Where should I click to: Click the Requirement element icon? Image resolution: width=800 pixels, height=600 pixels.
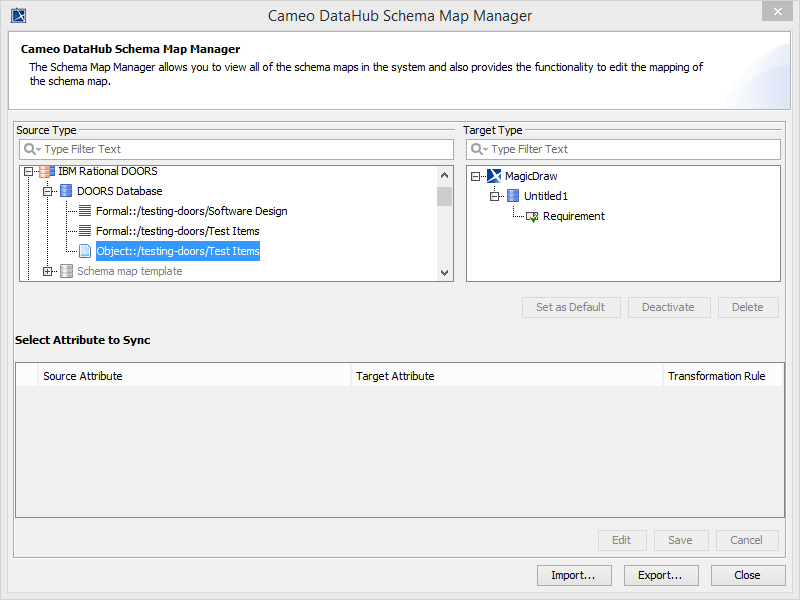point(532,216)
